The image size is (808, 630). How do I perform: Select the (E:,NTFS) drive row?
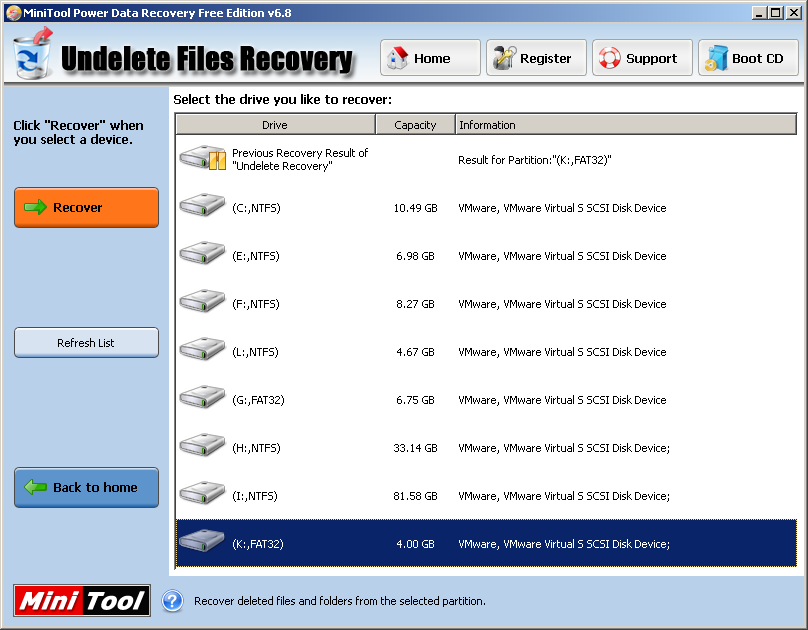(486, 256)
